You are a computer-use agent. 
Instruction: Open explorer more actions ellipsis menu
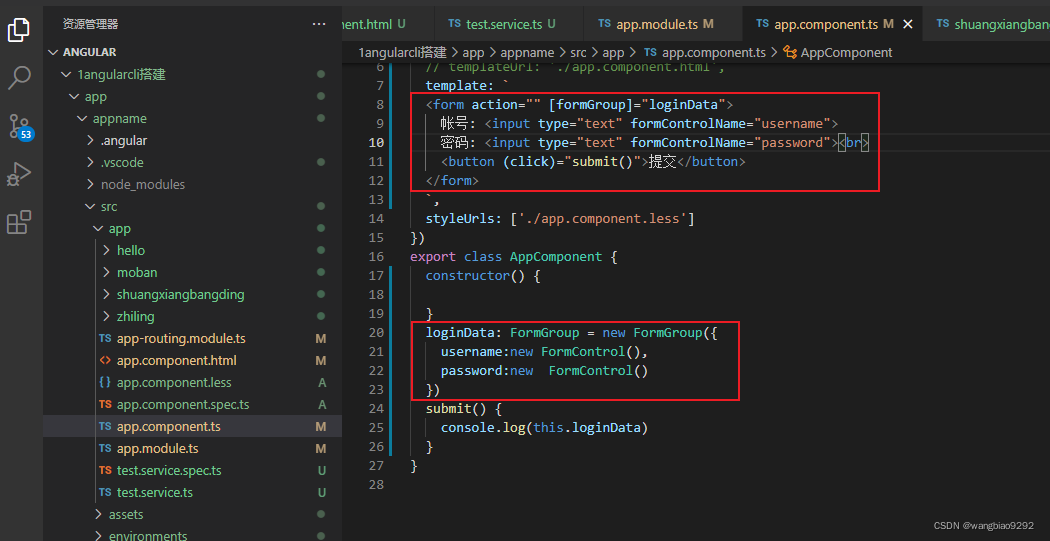pyautogui.click(x=319, y=24)
